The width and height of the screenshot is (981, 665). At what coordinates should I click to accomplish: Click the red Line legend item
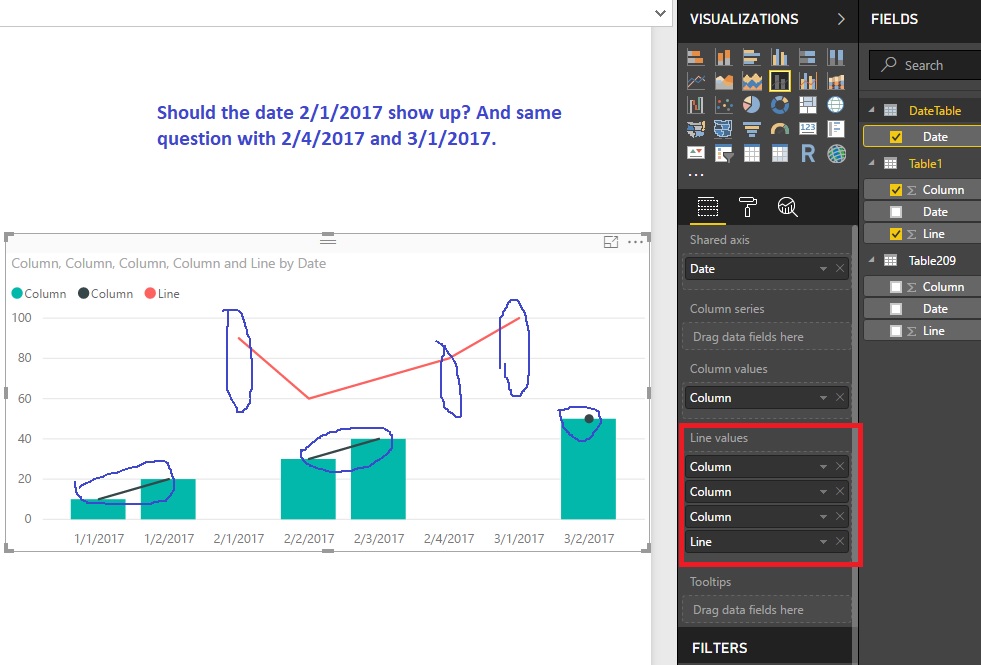point(162,293)
